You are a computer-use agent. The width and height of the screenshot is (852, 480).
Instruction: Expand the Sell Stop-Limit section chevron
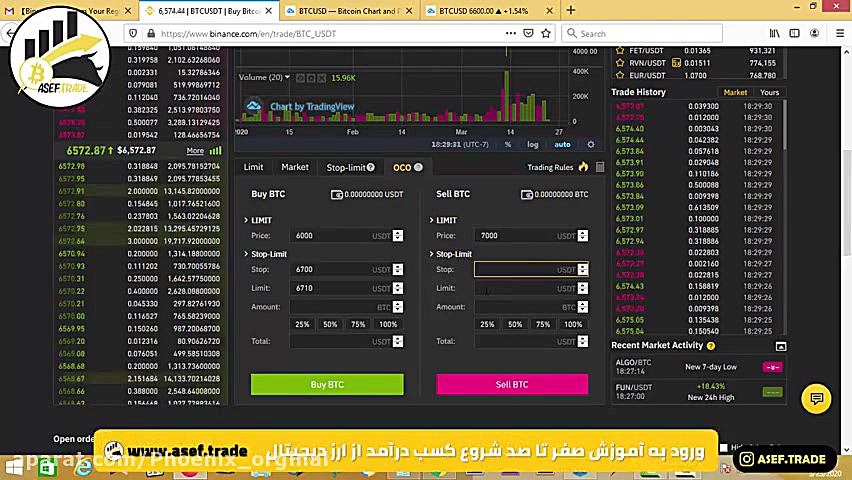tap(431, 254)
